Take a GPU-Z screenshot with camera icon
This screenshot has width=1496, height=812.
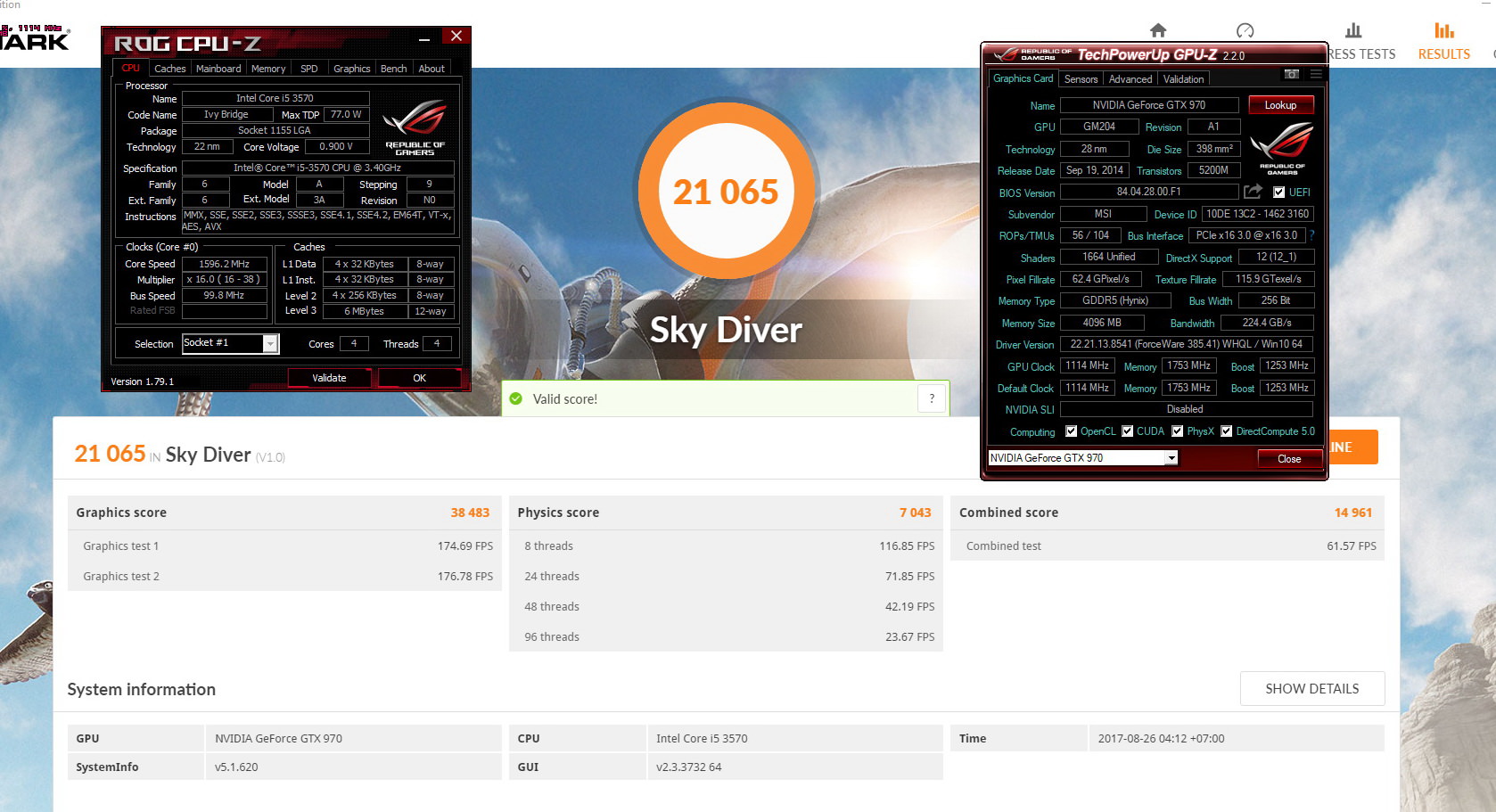(1292, 74)
